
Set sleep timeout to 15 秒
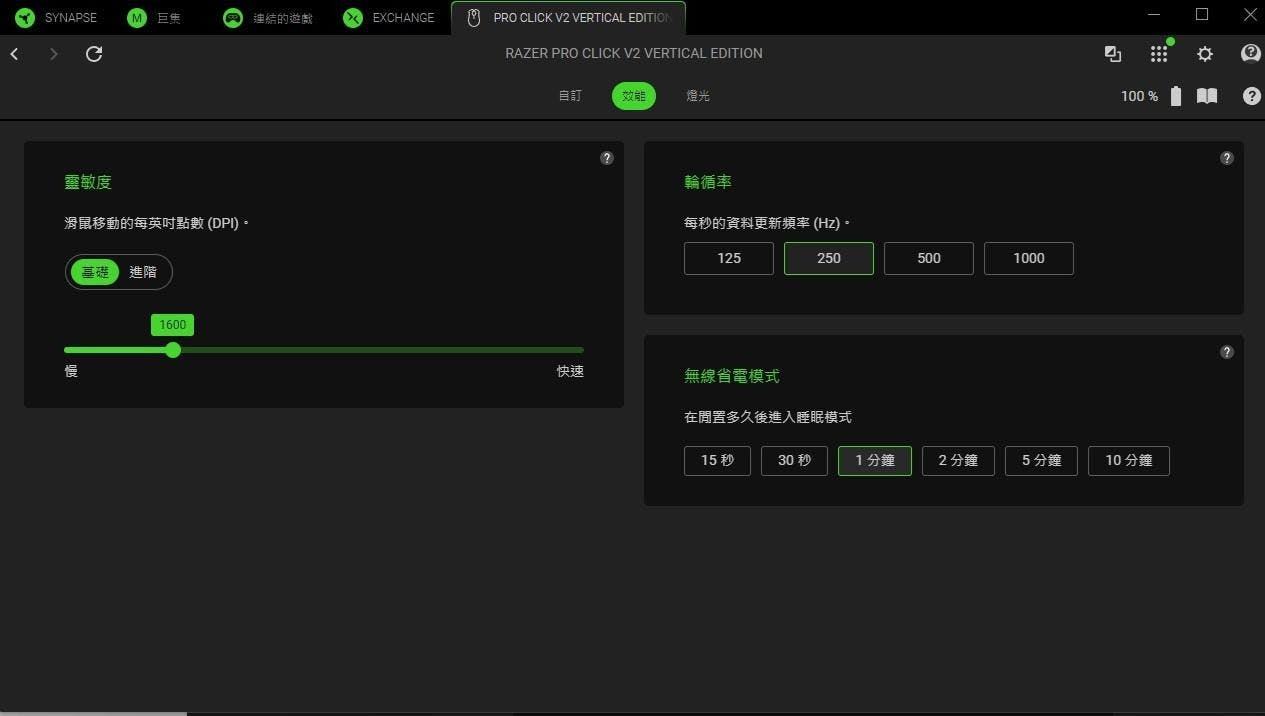tap(717, 461)
